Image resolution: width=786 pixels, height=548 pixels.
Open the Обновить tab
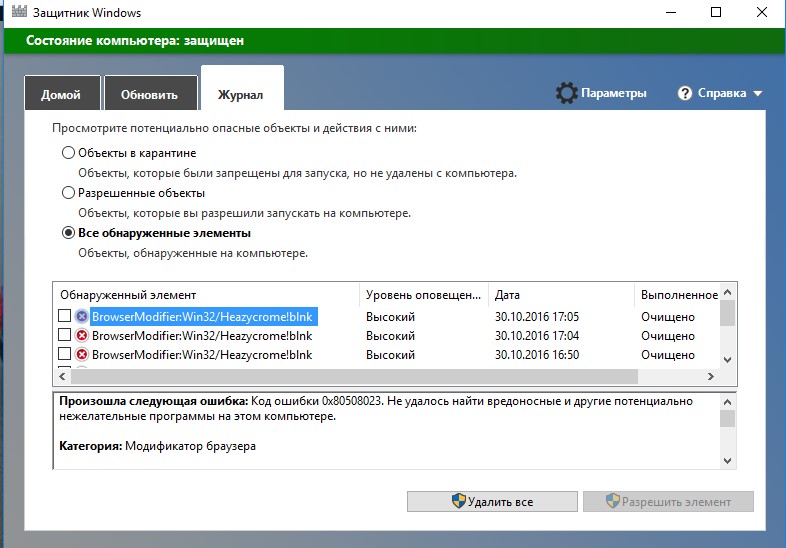tap(149, 95)
